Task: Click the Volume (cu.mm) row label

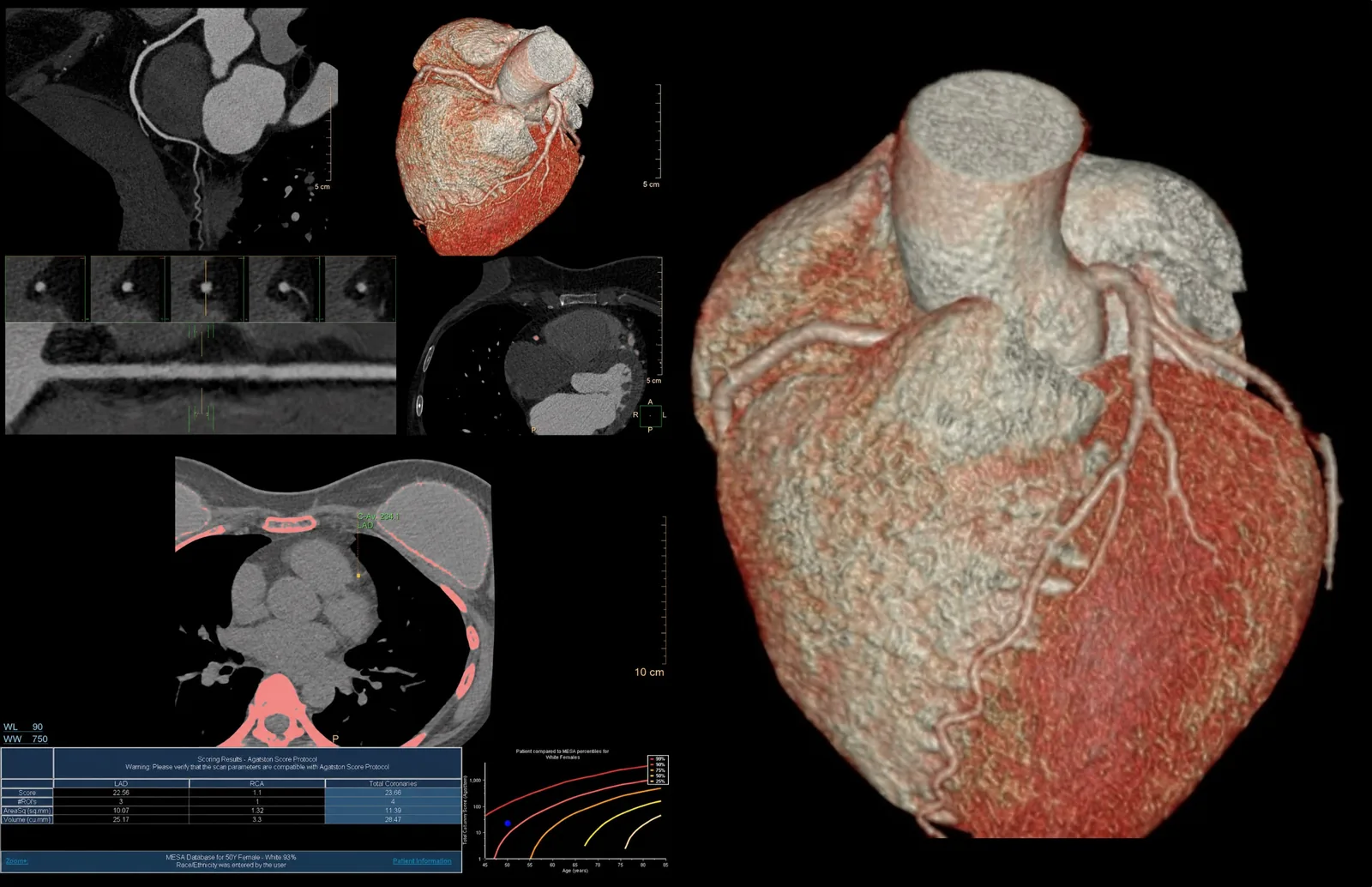Action: [x=27, y=819]
